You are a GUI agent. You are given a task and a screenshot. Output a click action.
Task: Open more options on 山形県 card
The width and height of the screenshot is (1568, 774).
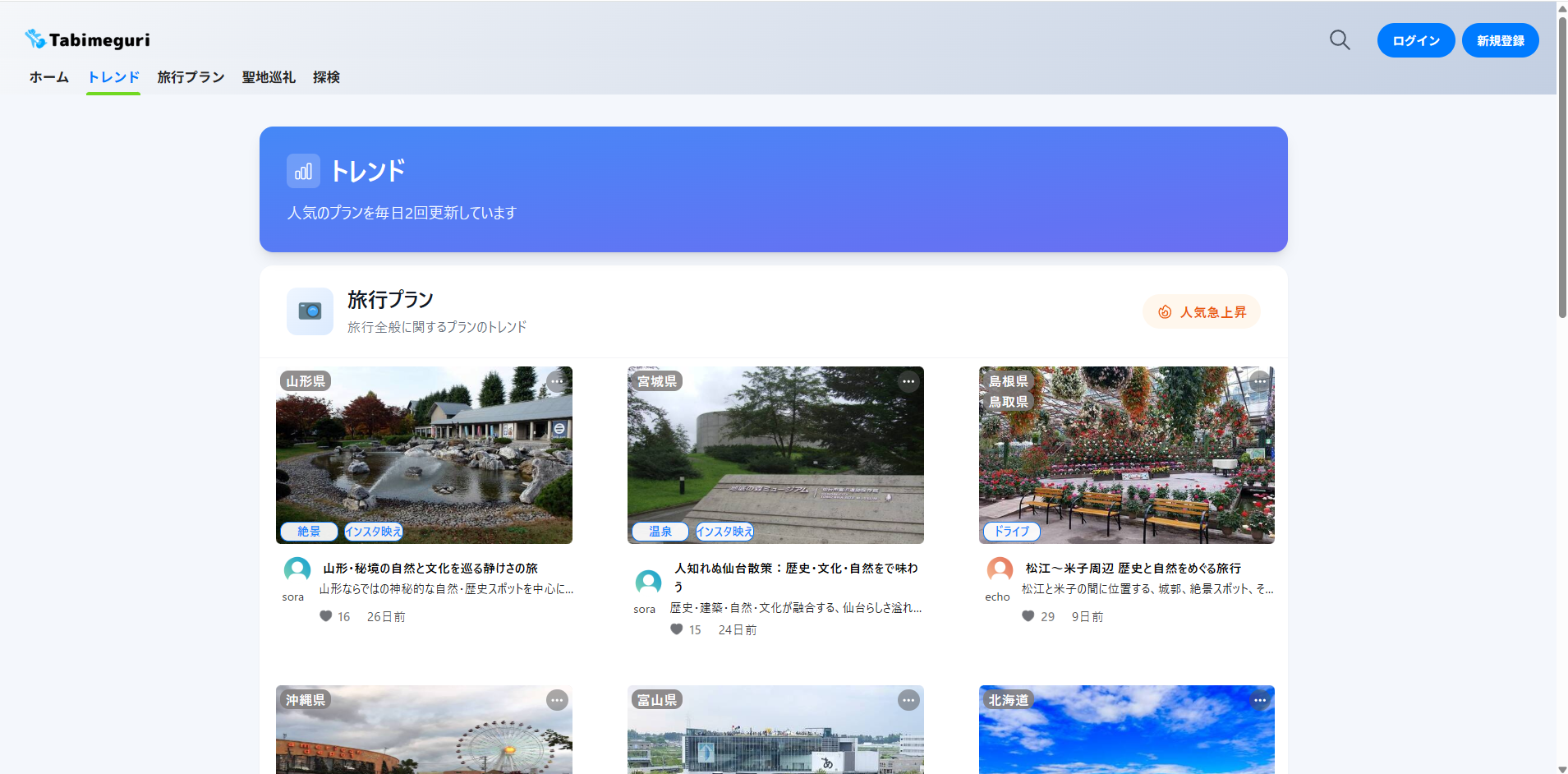[x=557, y=381]
